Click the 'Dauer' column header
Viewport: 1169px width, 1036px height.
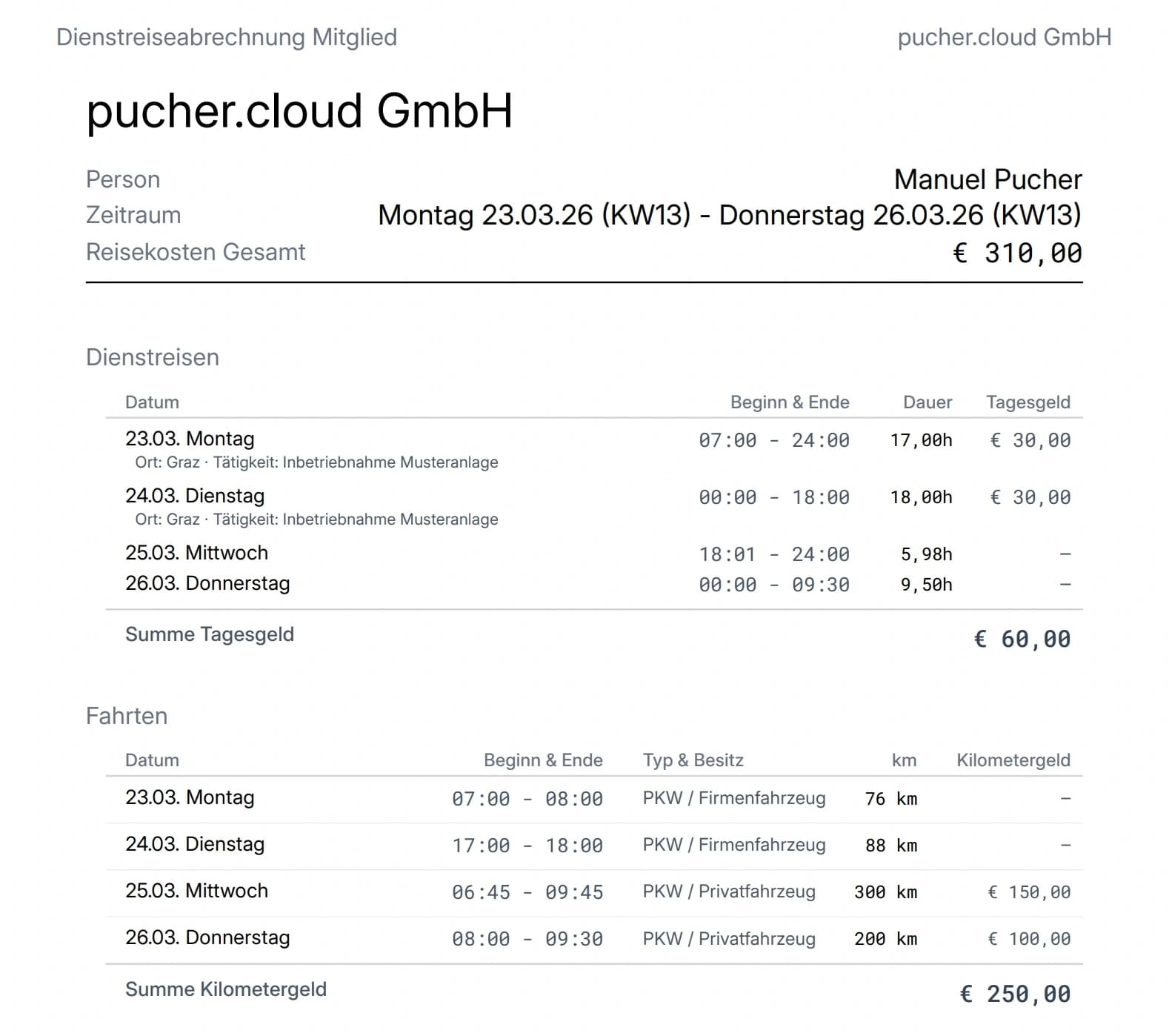[927, 402]
